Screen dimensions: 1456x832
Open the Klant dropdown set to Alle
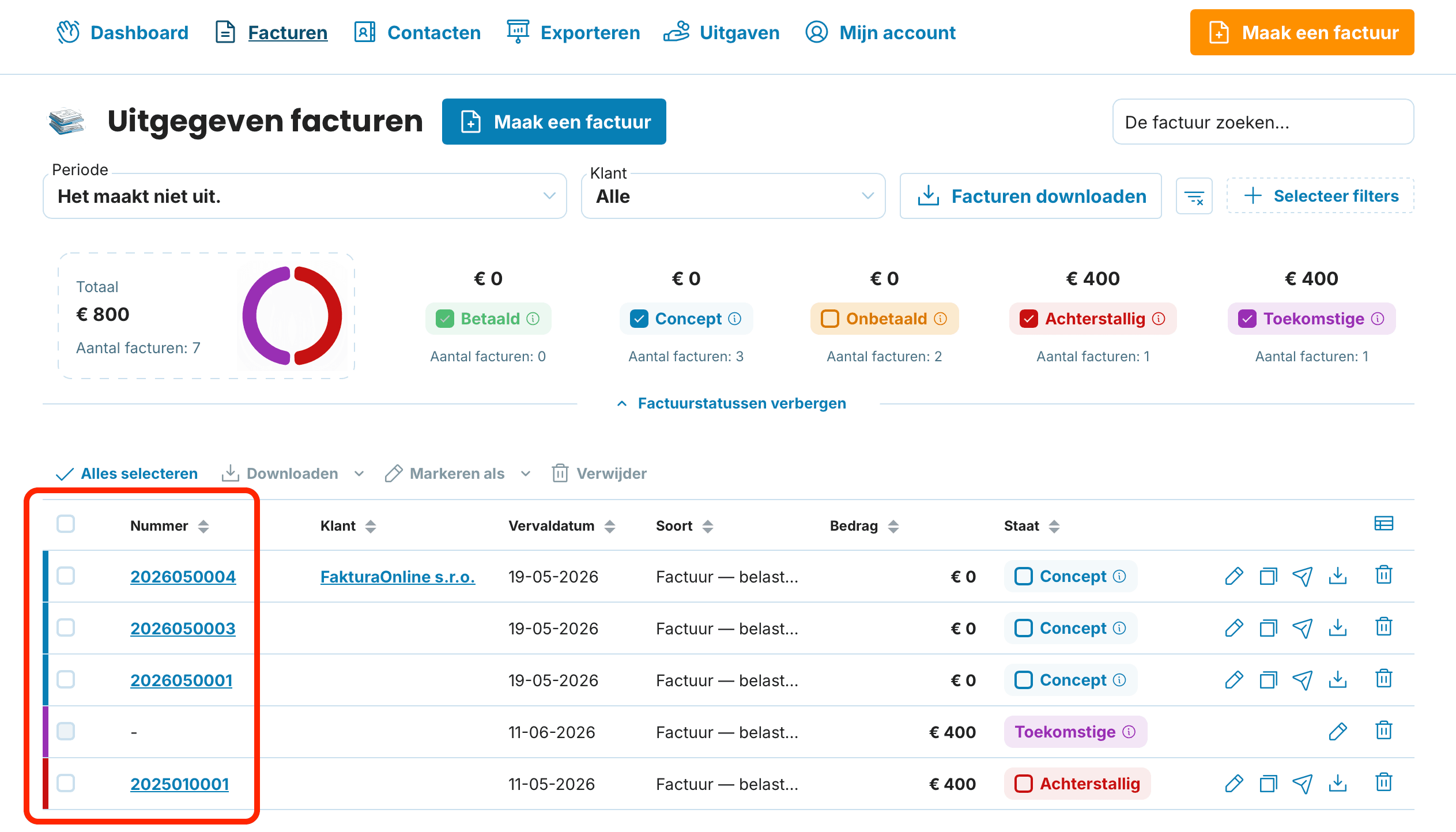[733, 196]
